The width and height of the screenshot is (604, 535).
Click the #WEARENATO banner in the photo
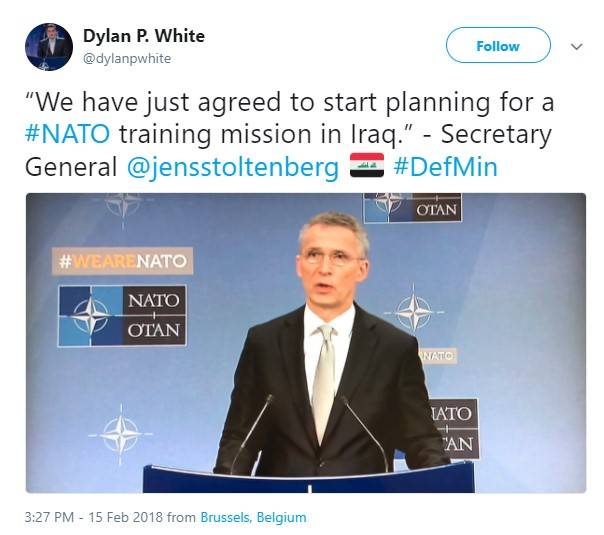point(122,261)
